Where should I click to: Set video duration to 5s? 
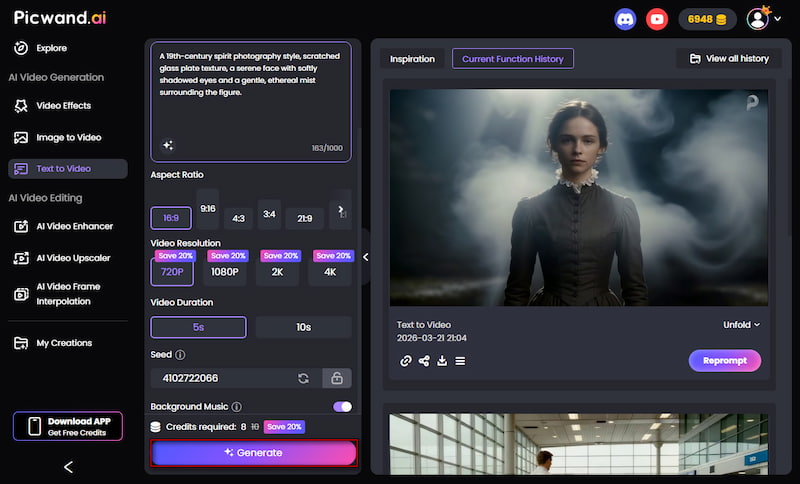[198, 327]
